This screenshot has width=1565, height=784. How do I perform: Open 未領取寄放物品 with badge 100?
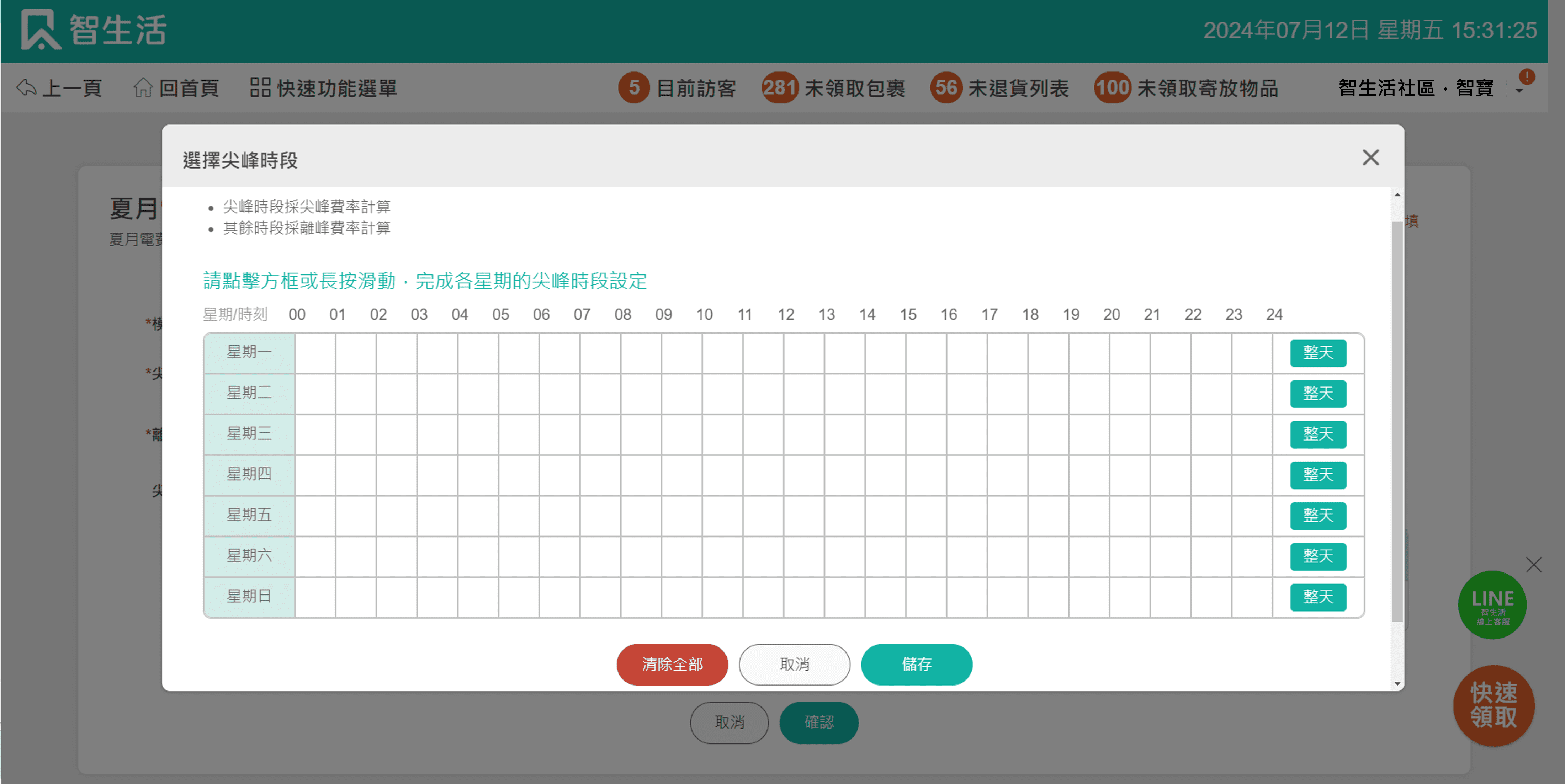tap(1187, 88)
